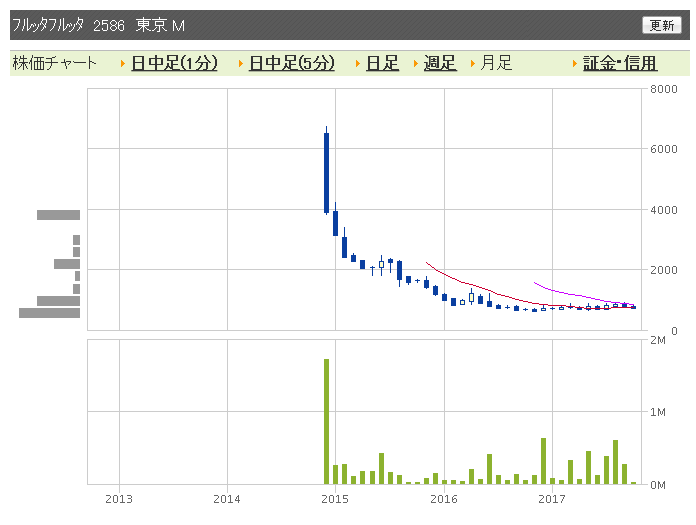Click the orange arrow before 日中足(1分)

pos(123,63)
